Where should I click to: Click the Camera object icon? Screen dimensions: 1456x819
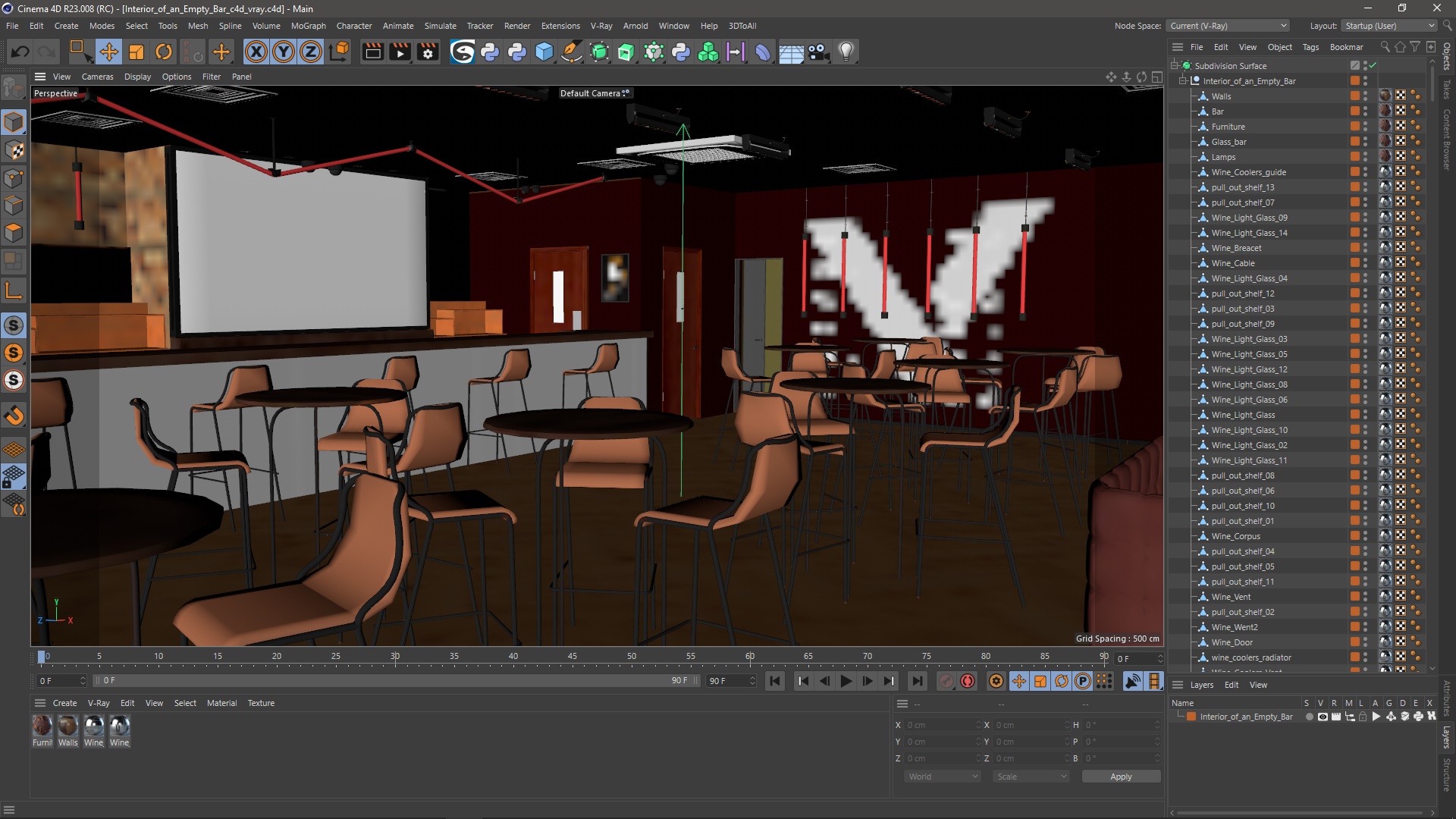tap(818, 52)
